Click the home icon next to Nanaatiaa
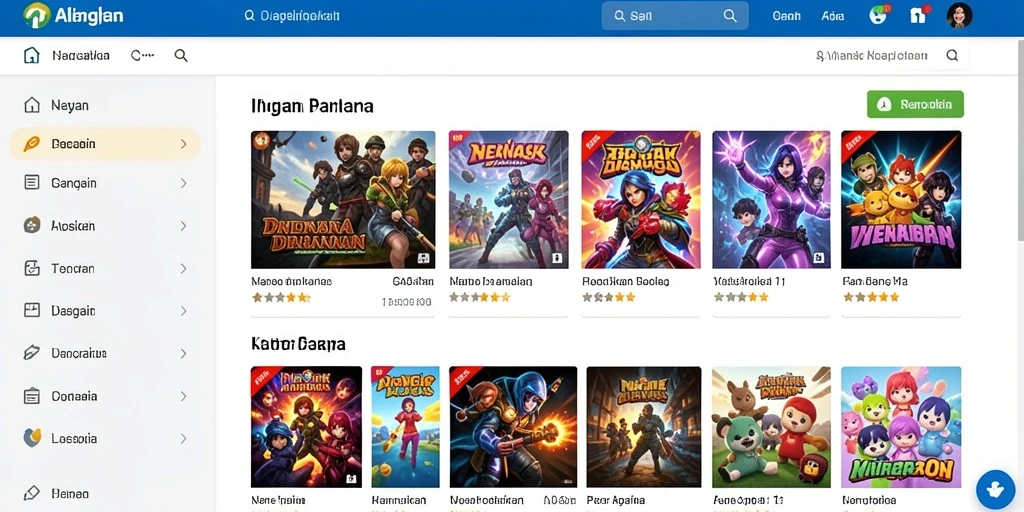 [x=31, y=56]
